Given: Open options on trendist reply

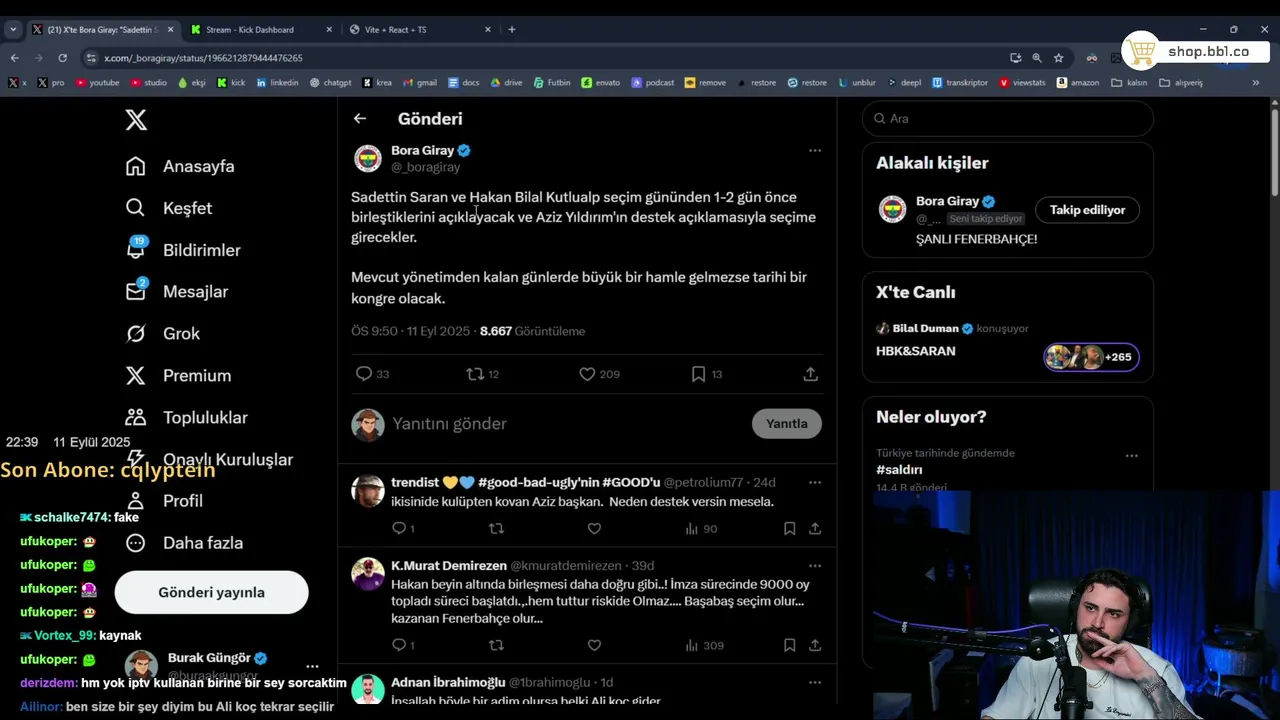Looking at the screenshot, I should [x=815, y=483].
